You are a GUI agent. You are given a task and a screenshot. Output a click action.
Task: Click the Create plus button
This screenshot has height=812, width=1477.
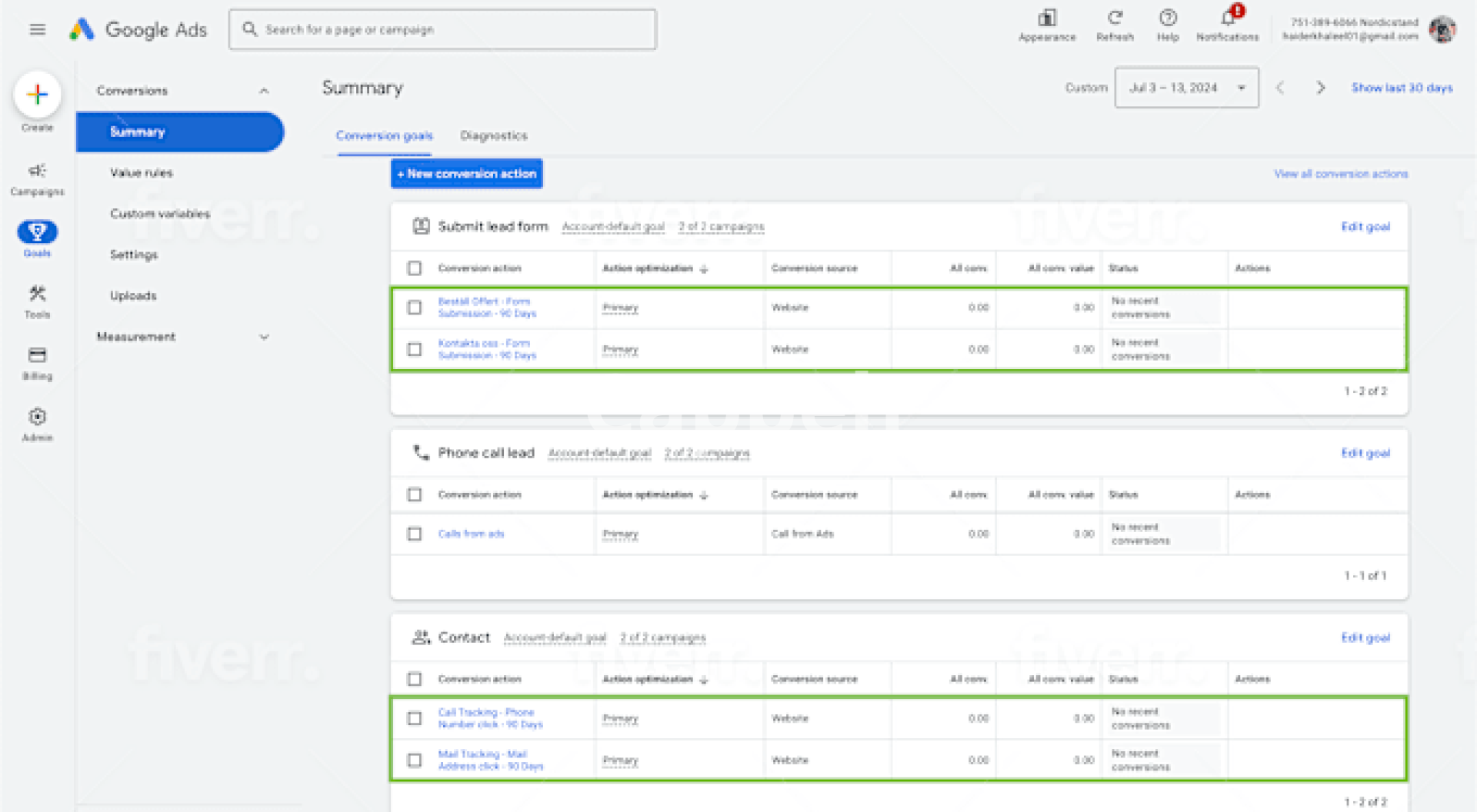[x=37, y=95]
